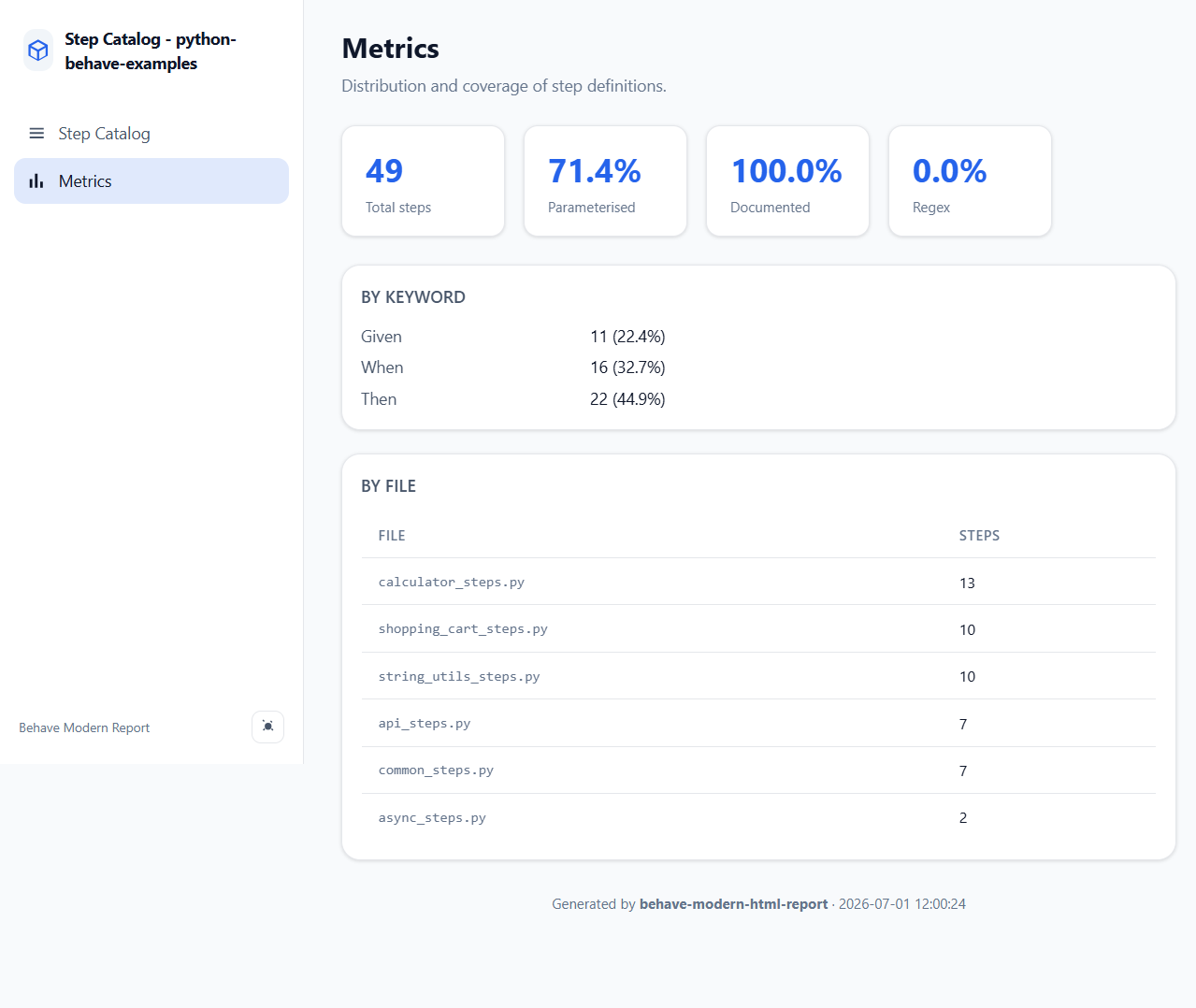This screenshot has height=1008, width=1196.
Task: Click the 11 (22.4%) value
Action: click(x=627, y=337)
